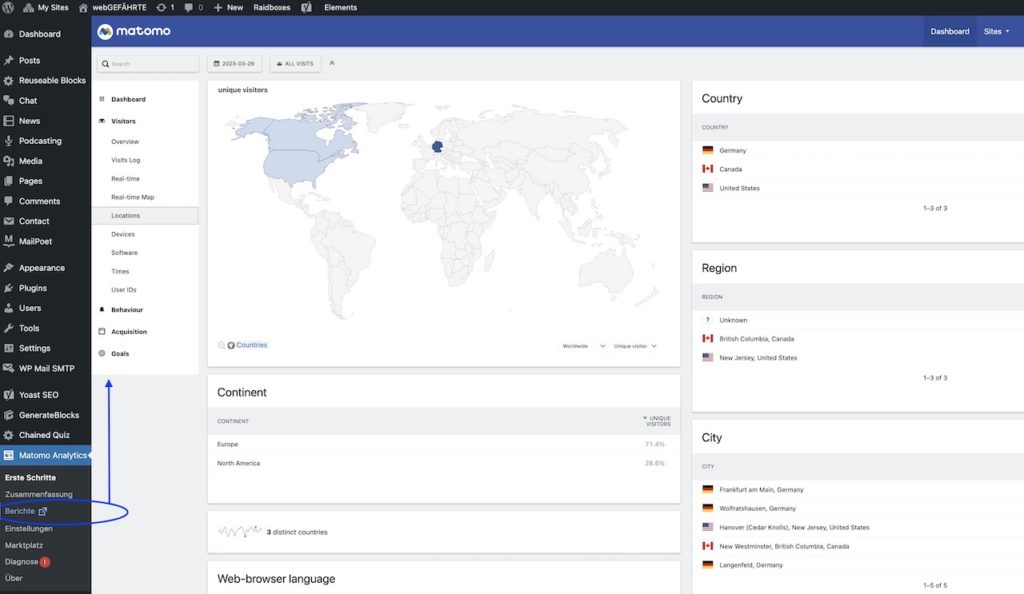The image size is (1024, 594).
Task: Click the Pages sidebar icon
Action: [x=8, y=181]
